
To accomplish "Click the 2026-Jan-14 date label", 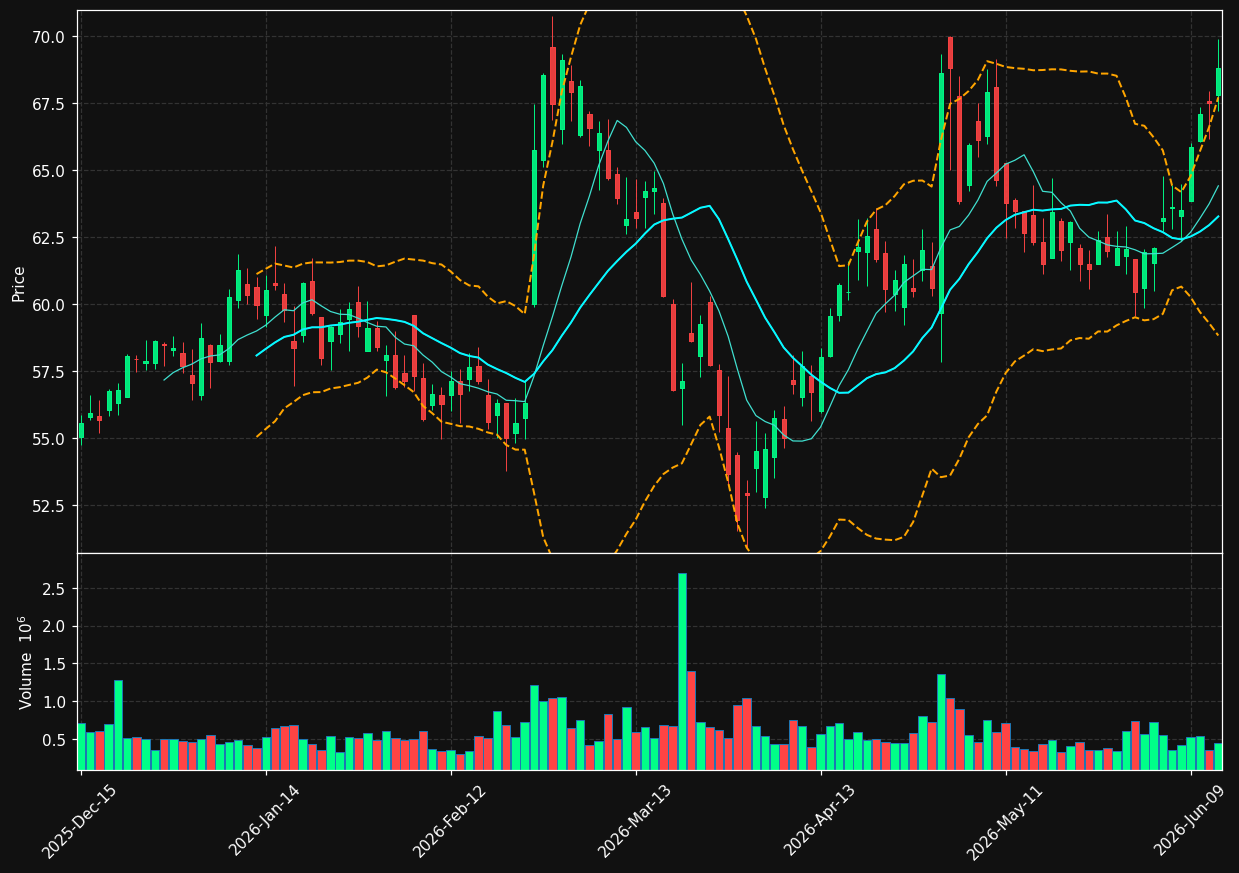I will pos(264,821).
